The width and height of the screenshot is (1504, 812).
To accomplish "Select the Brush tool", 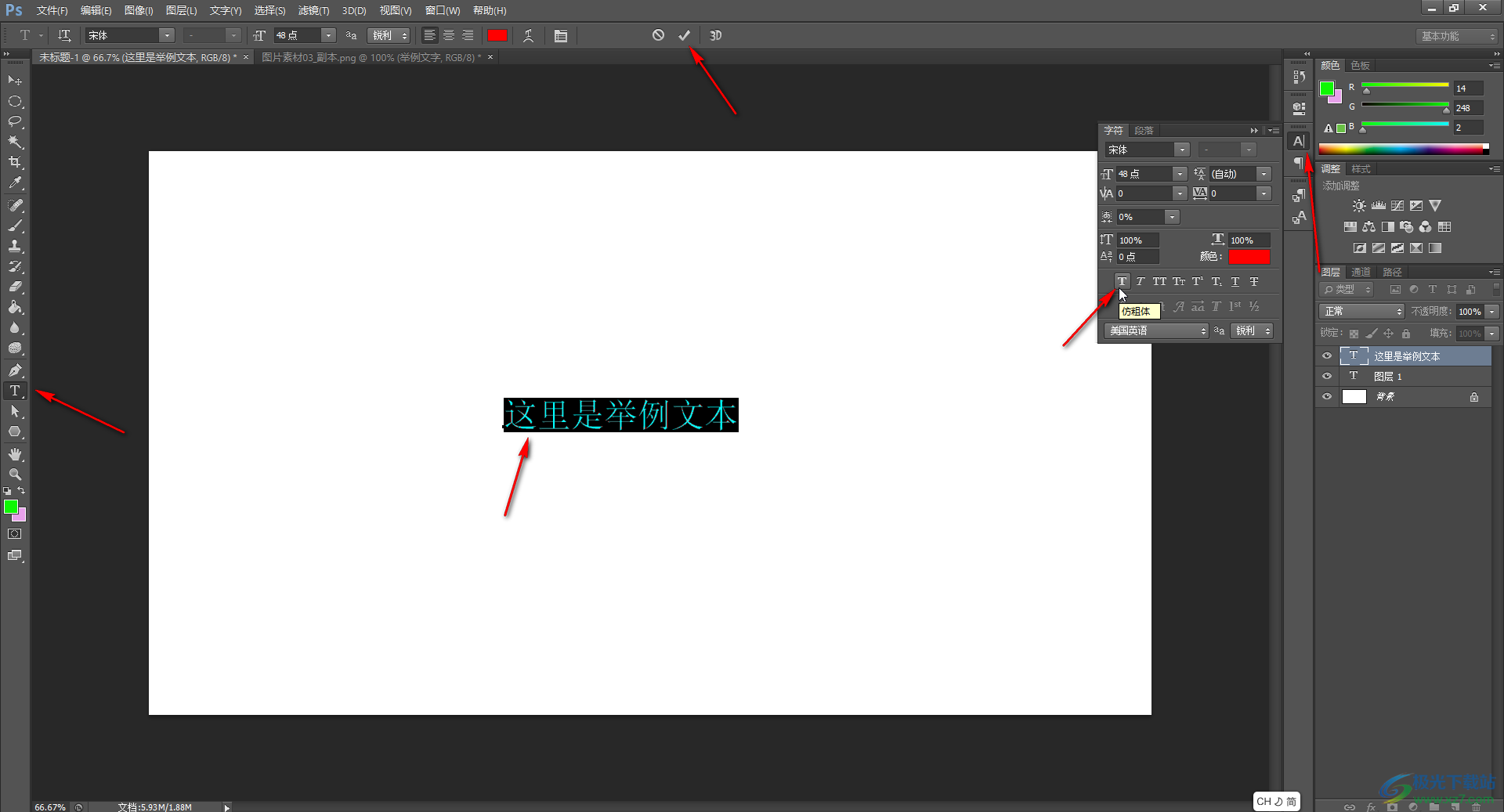I will click(x=15, y=226).
